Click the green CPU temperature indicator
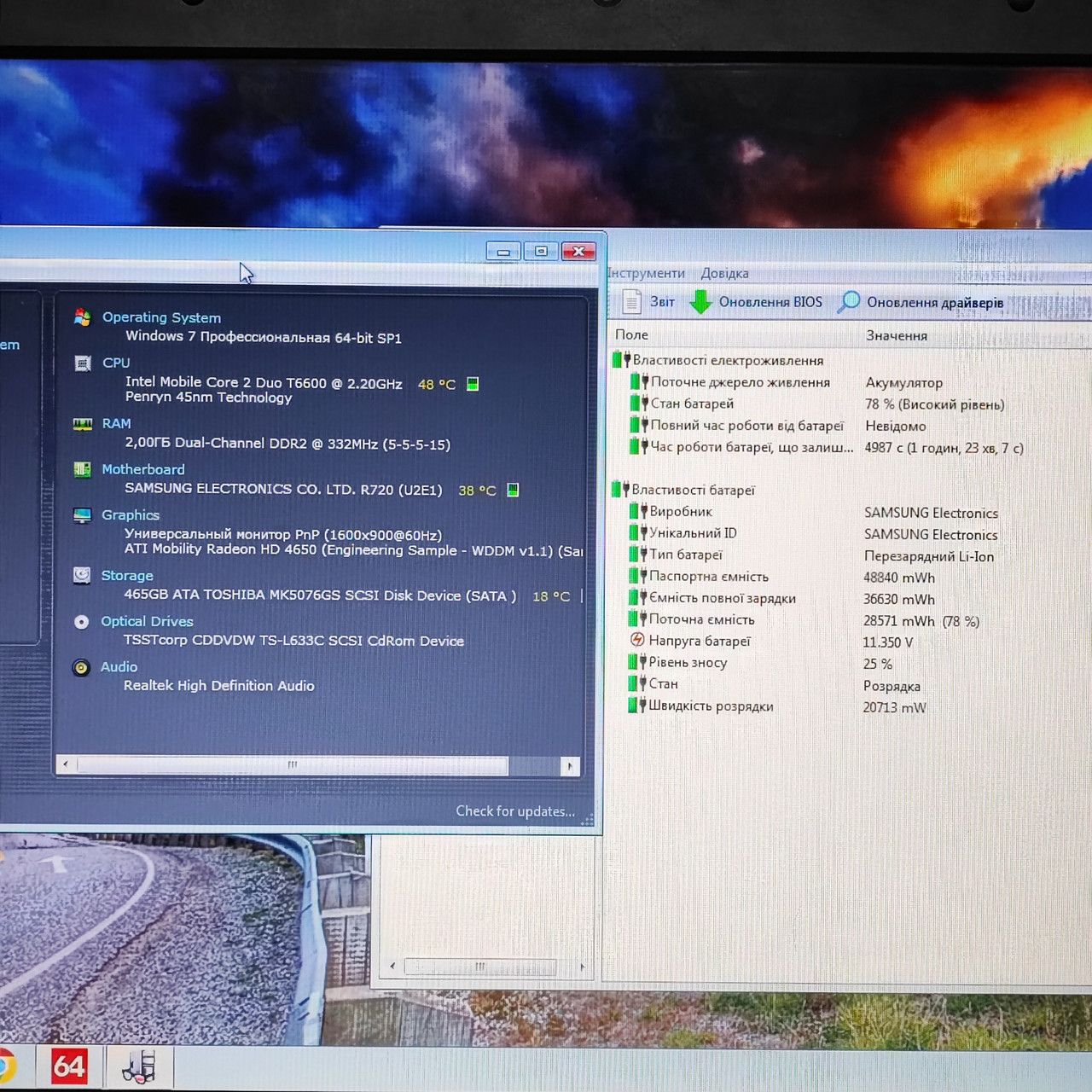 click(473, 384)
